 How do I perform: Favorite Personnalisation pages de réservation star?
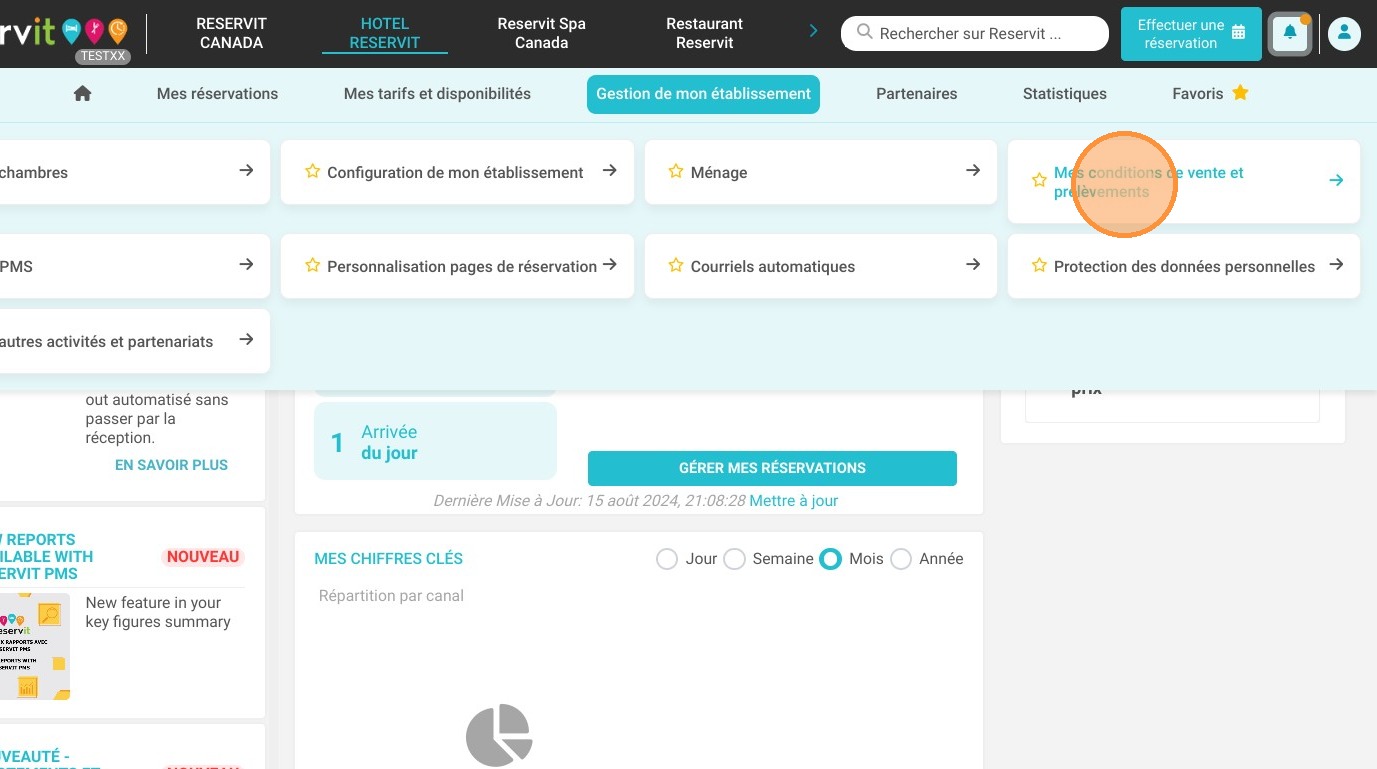click(x=312, y=266)
